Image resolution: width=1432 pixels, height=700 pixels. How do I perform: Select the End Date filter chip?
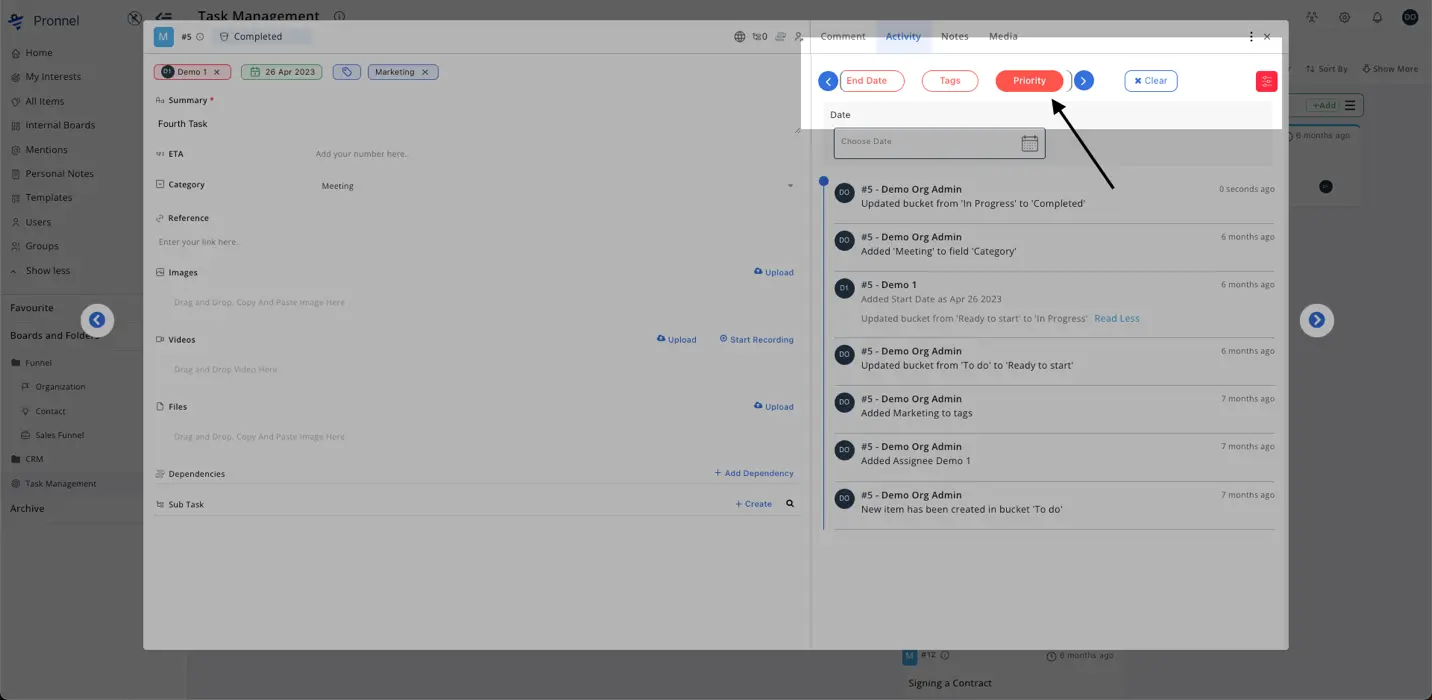pos(871,81)
